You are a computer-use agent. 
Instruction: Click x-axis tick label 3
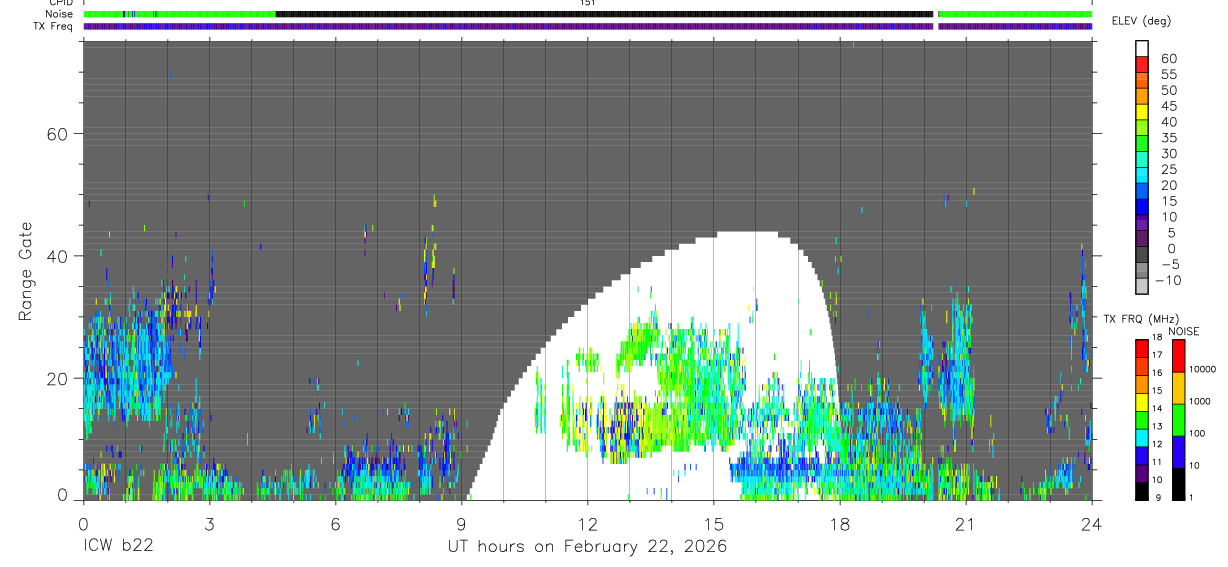tap(209, 524)
